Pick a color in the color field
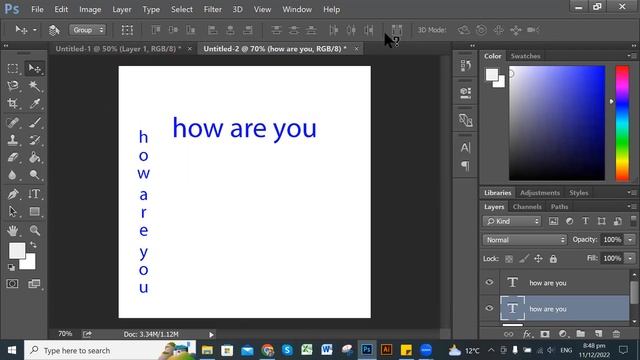Image resolution: width=640 pixels, height=360 pixels. pyautogui.click(x=557, y=123)
